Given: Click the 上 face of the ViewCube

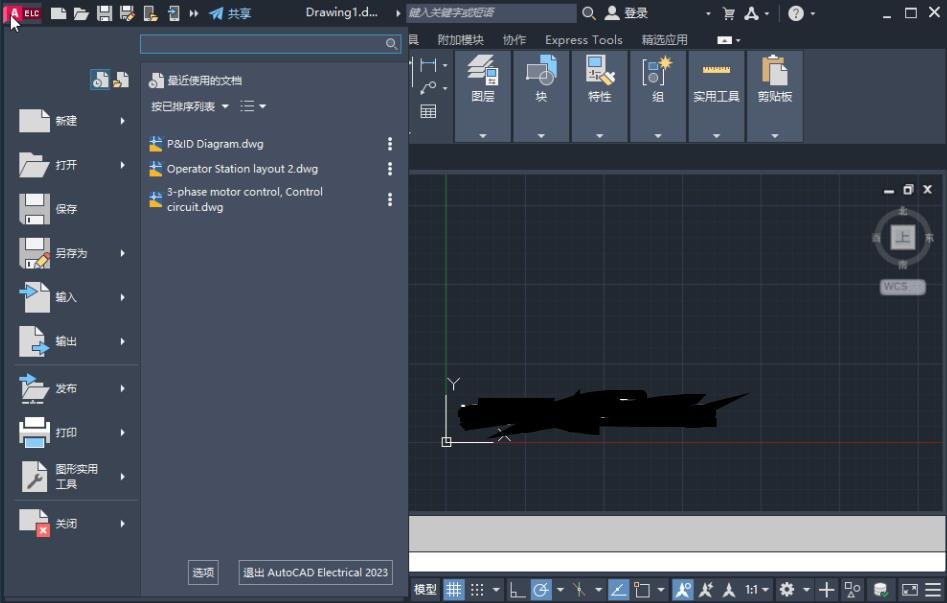Looking at the screenshot, I should pyautogui.click(x=902, y=237).
